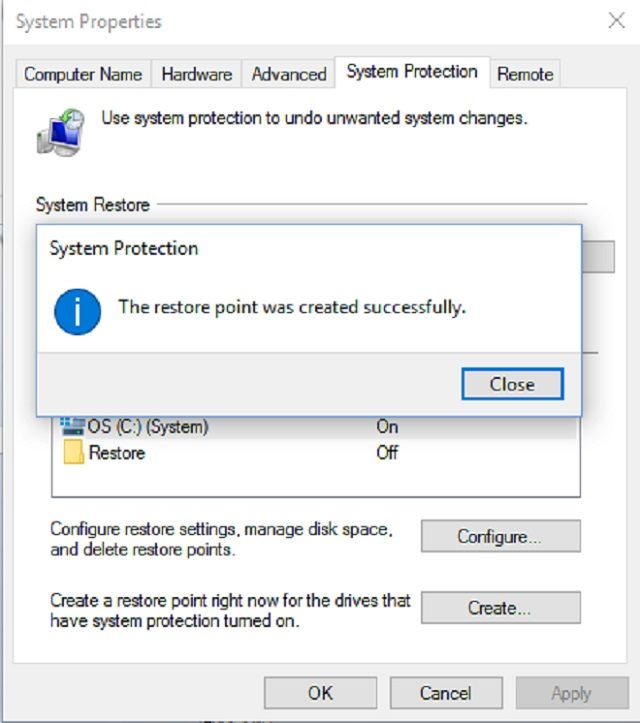
Task: Switch to the Computer Name tab
Action: 83,74
